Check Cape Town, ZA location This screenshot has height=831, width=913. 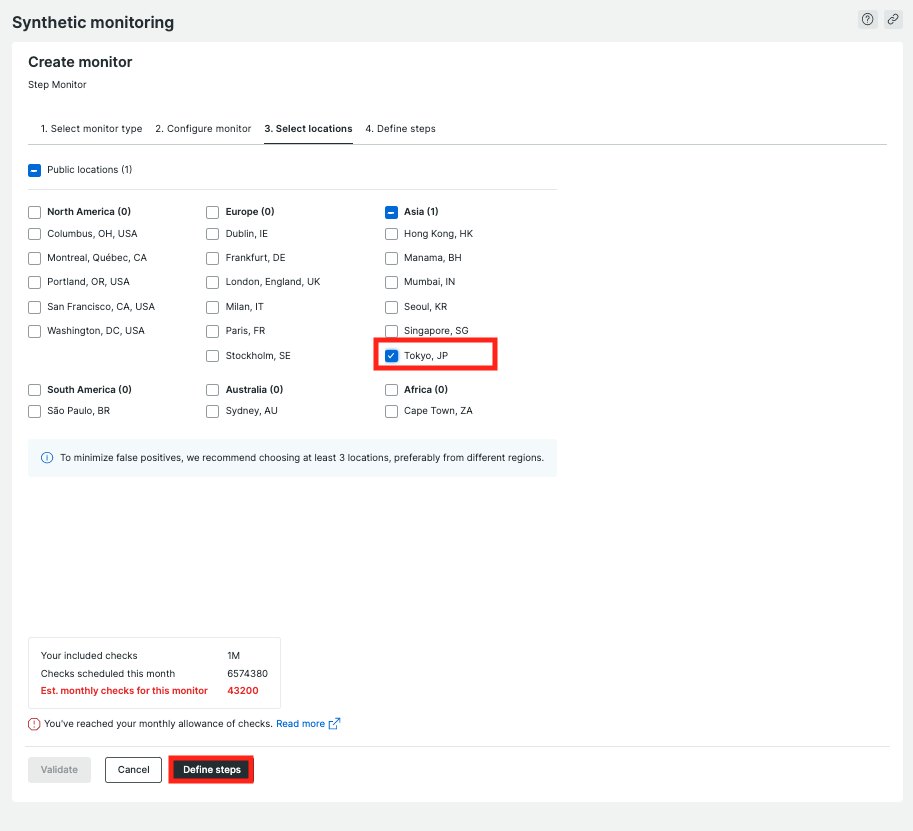[391, 411]
